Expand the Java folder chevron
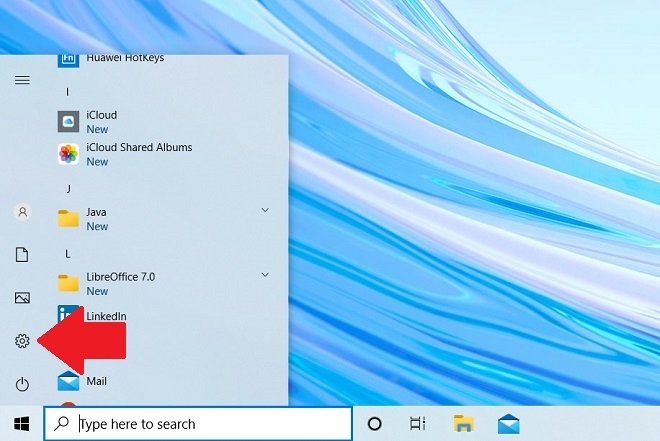Screen dimensions: 660x441 [265, 210]
